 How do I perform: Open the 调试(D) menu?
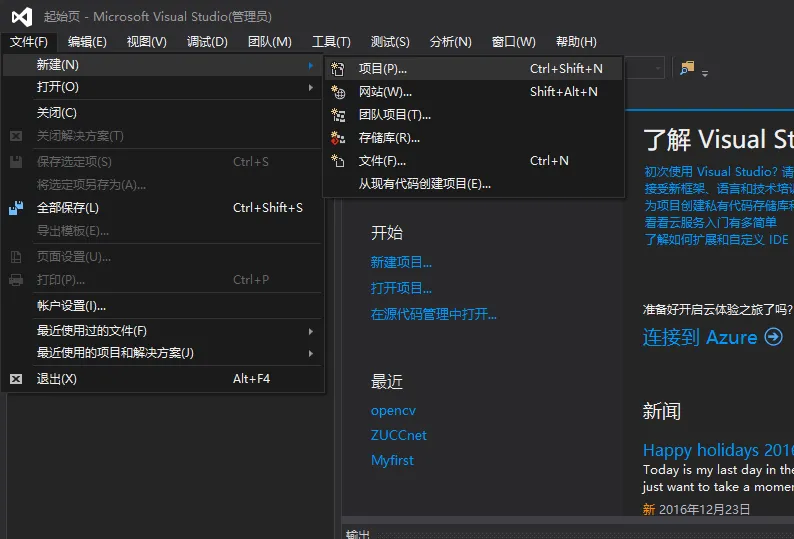coord(207,42)
